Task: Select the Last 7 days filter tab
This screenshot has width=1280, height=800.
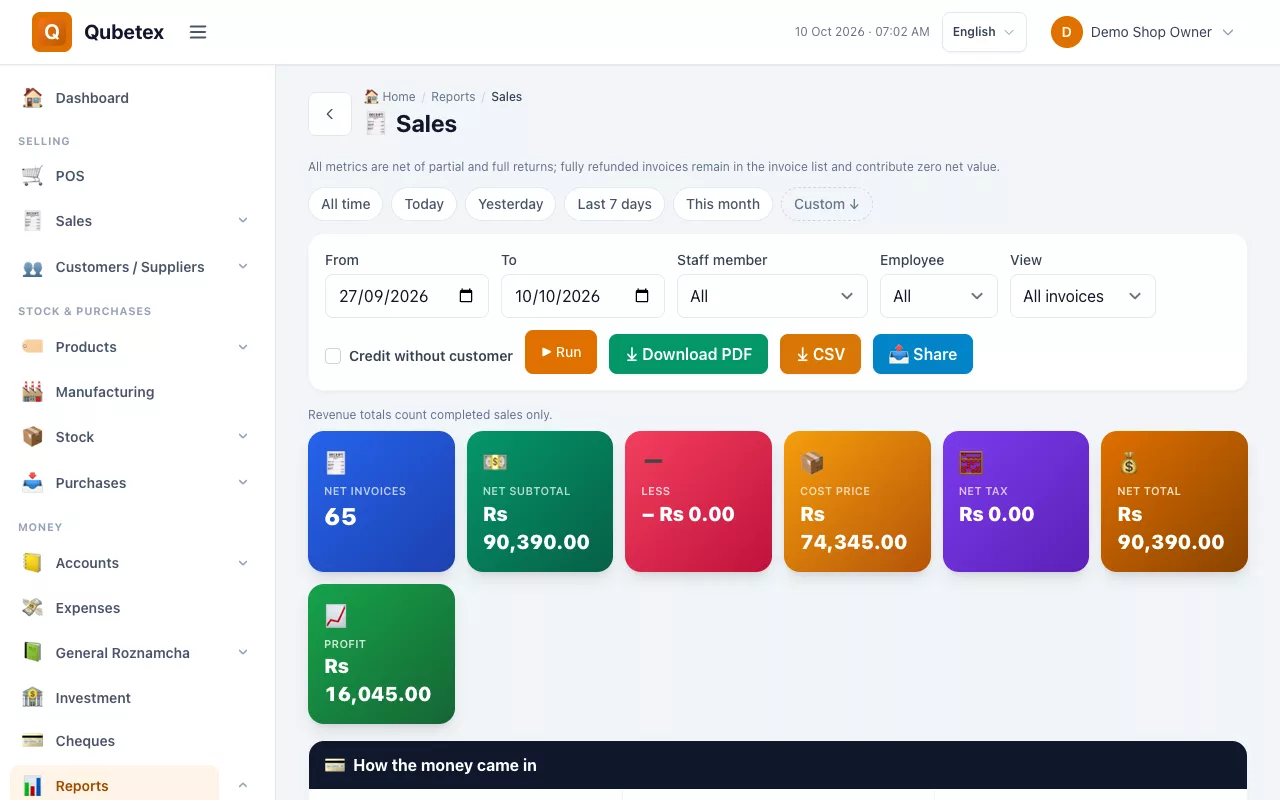Action: tap(614, 204)
